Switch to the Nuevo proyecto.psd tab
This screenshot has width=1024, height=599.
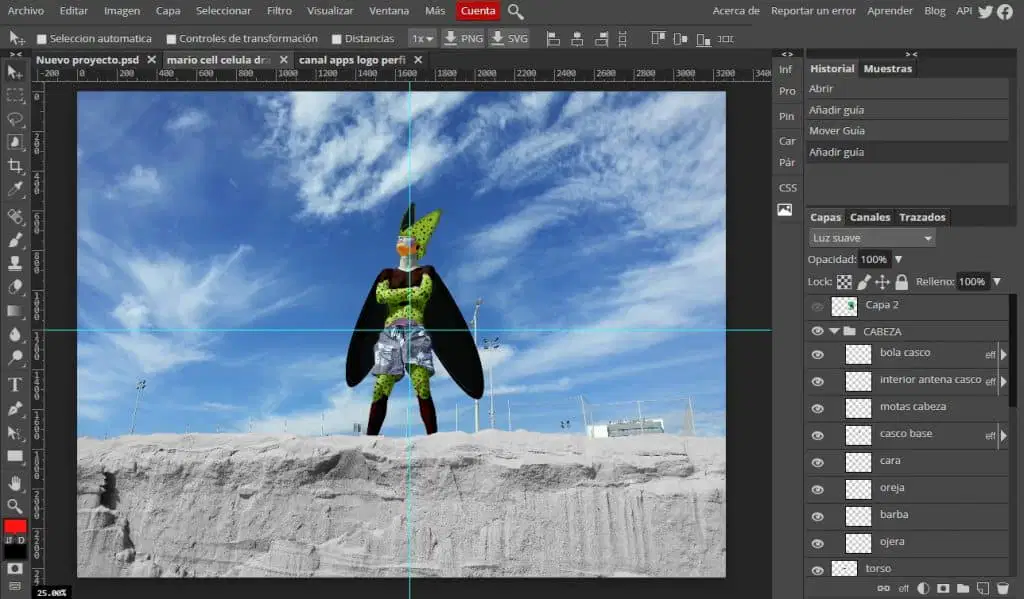click(x=88, y=60)
